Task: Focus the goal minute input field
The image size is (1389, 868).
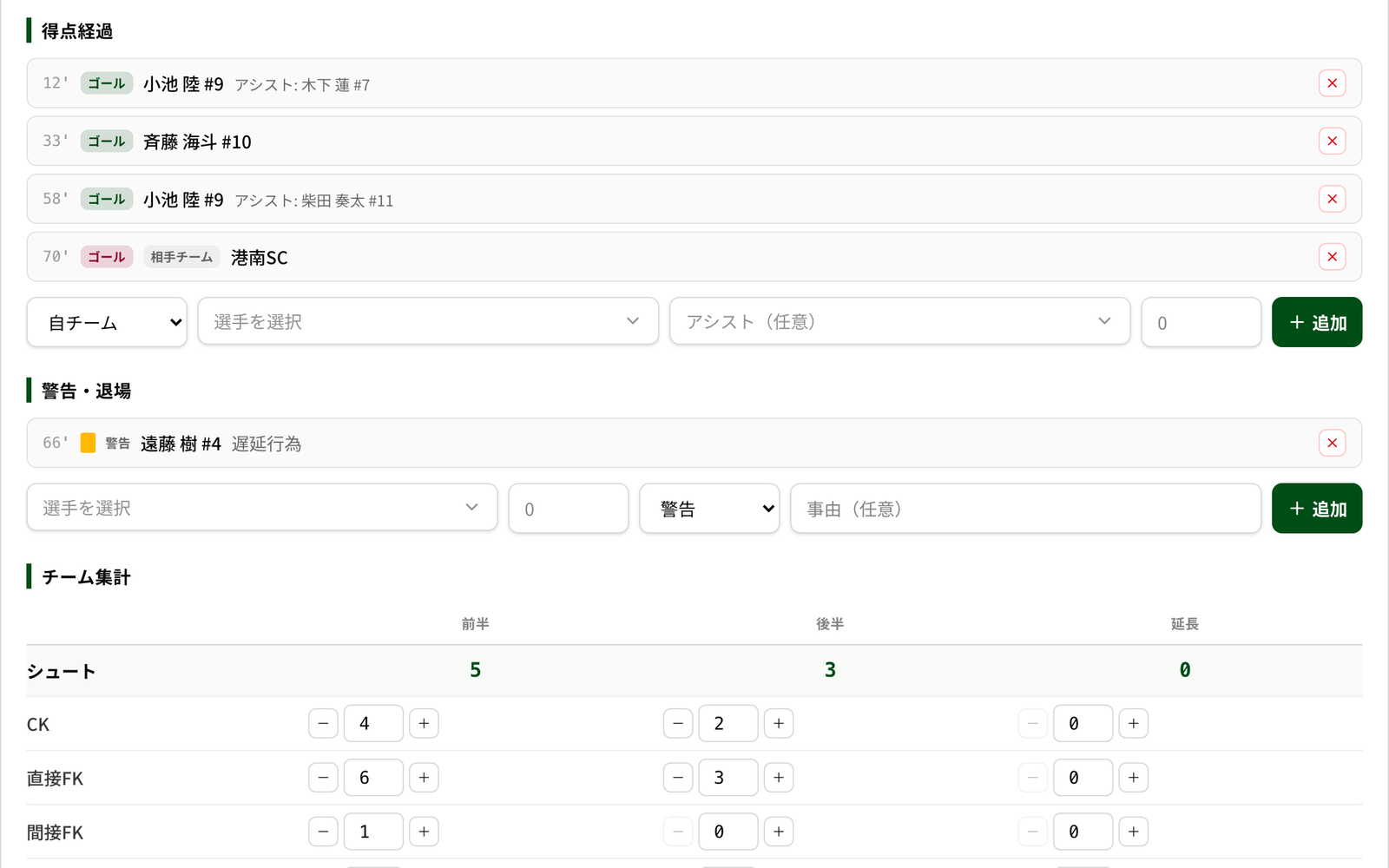Action: 1201,322
